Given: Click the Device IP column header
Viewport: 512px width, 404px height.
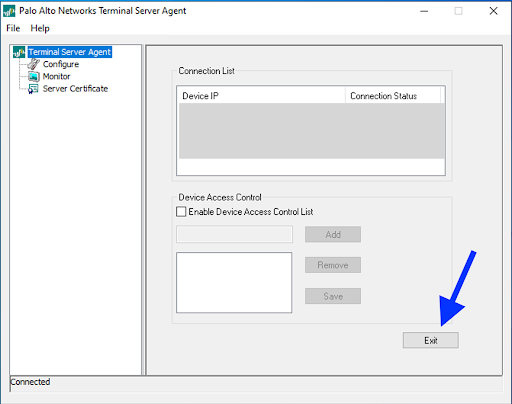Looking at the screenshot, I should point(262,96).
